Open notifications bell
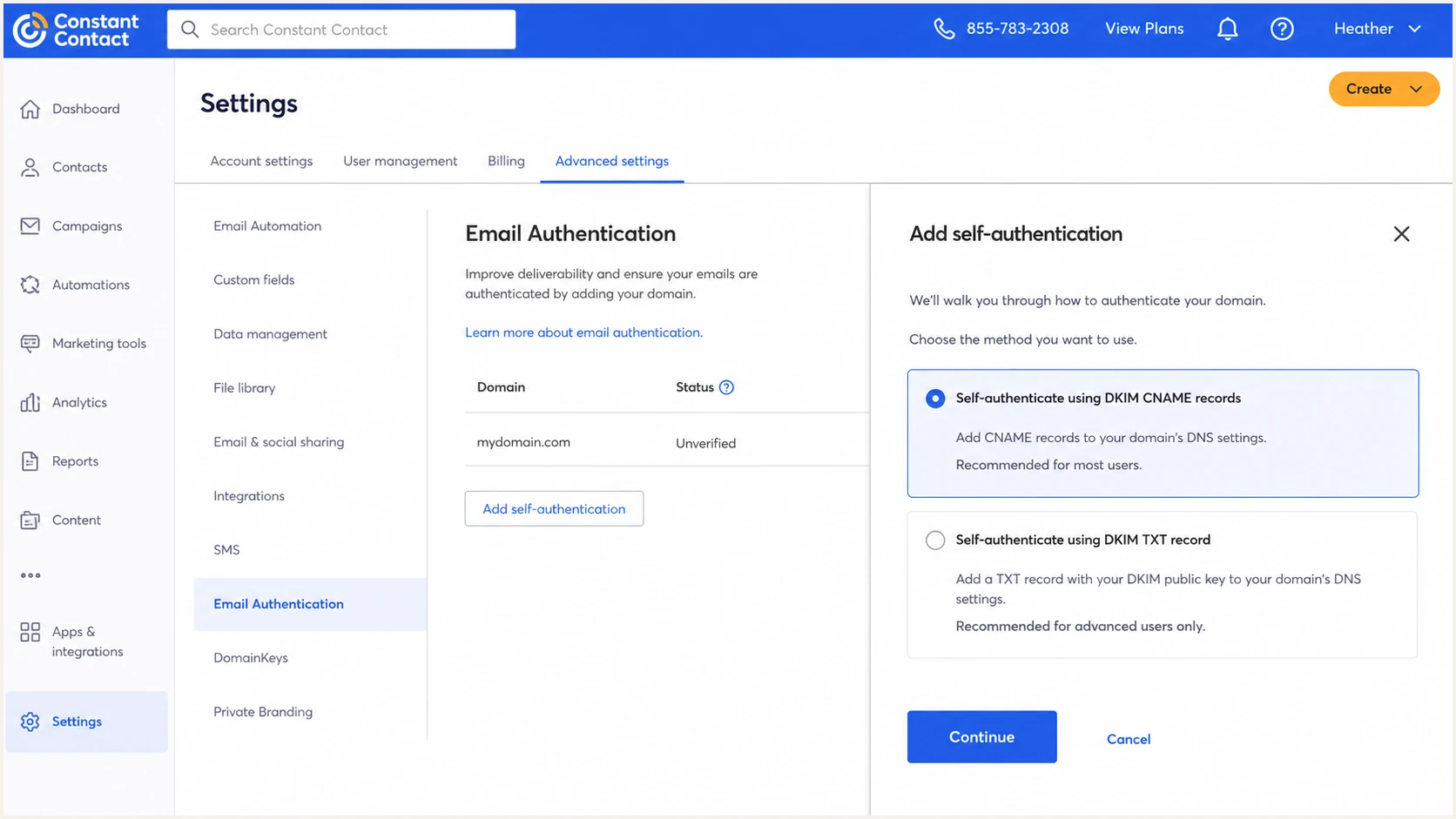 point(1228,29)
